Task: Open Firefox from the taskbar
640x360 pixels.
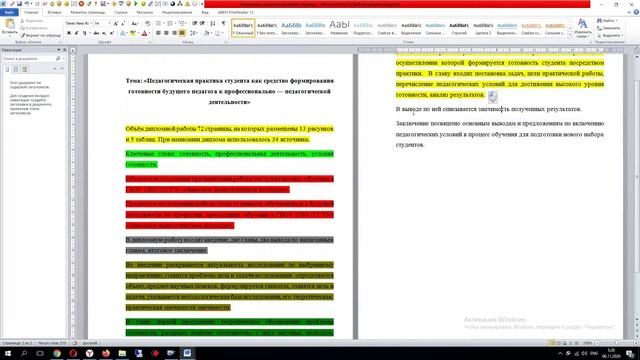Action: (106, 353)
